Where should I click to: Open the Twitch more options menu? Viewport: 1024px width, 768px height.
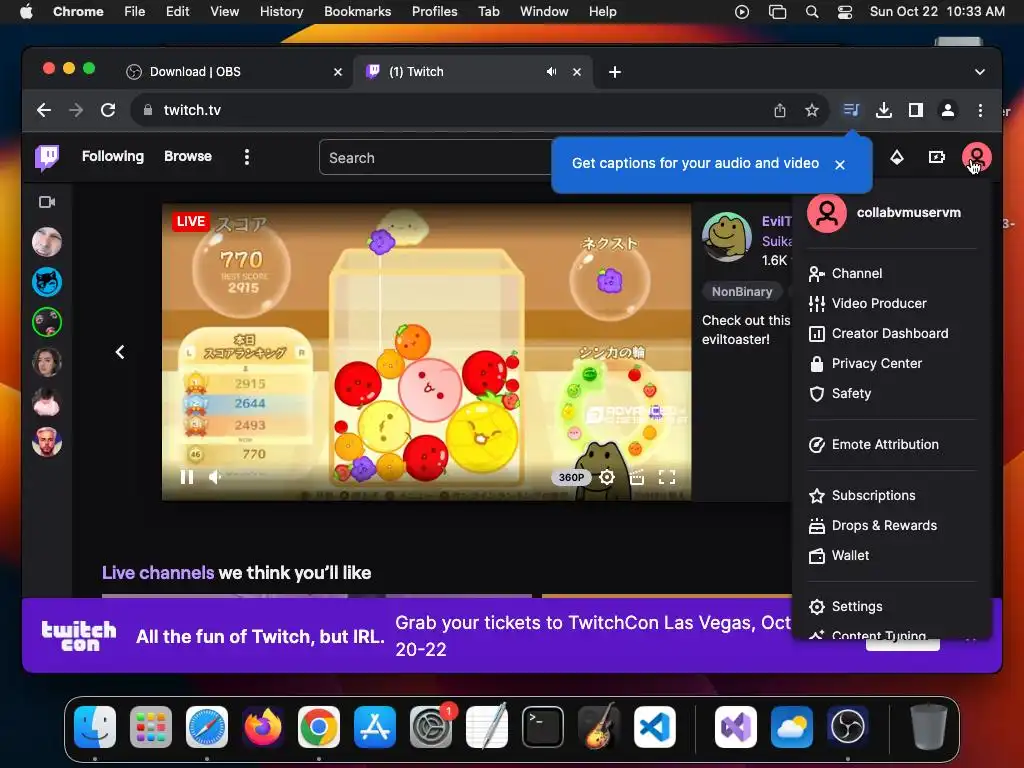pyautogui.click(x=246, y=157)
